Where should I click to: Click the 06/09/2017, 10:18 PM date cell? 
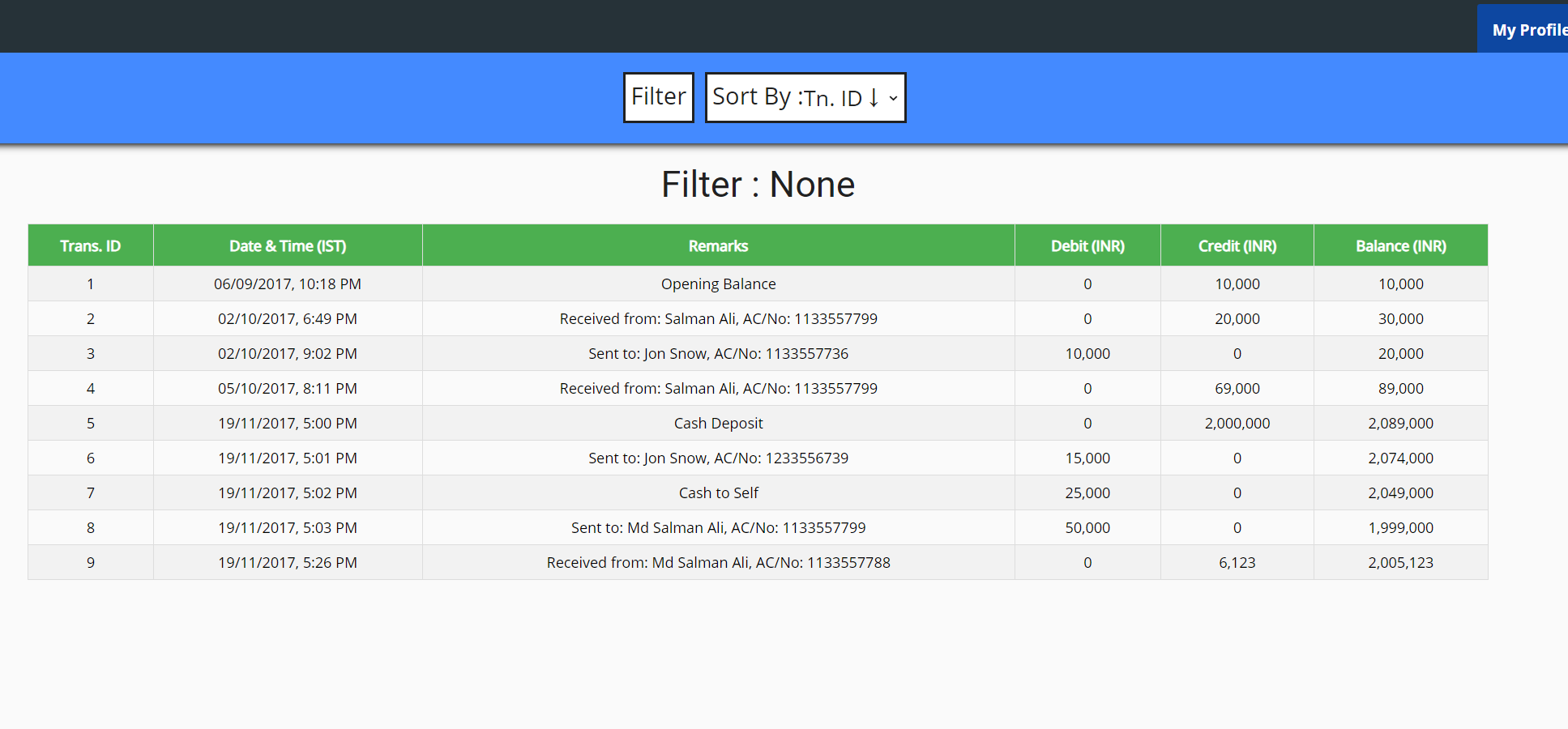288,284
